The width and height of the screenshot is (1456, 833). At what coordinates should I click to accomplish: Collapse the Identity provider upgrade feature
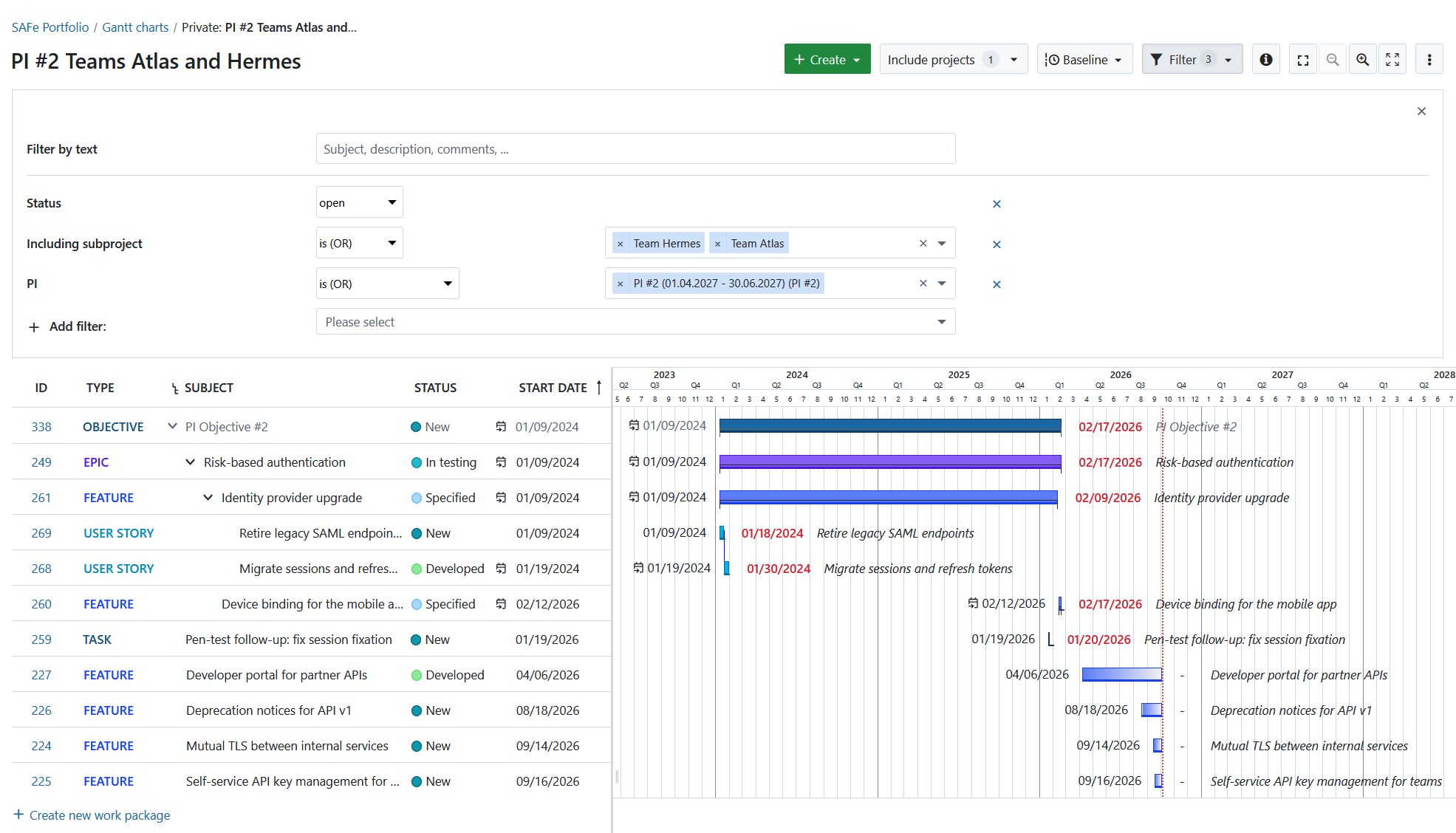click(208, 497)
